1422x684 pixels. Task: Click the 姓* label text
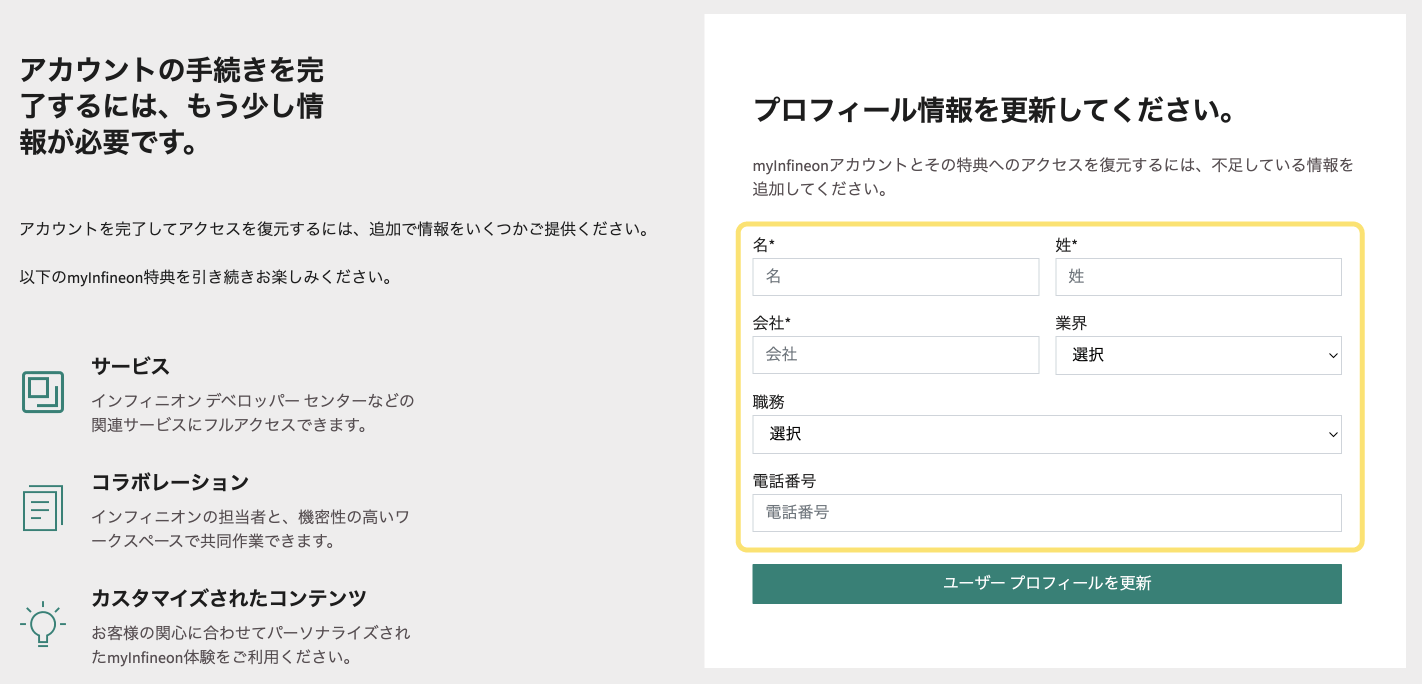[1067, 245]
